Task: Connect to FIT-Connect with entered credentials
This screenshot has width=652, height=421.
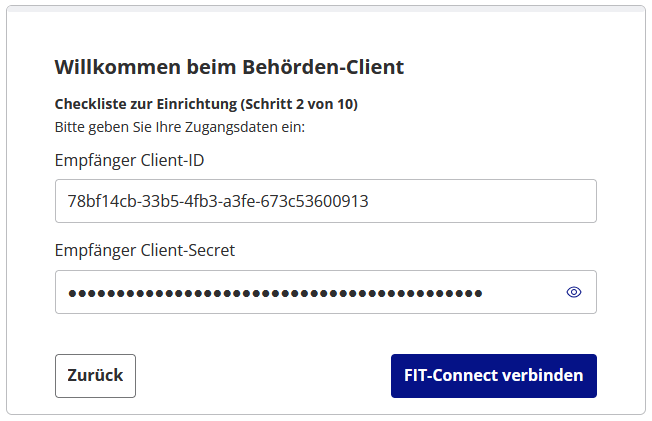Action: pyautogui.click(x=493, y=376)
